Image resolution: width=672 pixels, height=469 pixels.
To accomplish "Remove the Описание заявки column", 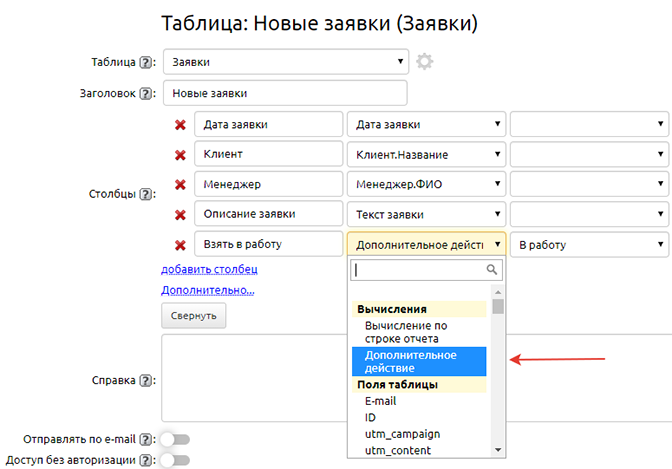I will click(x=180, y=215).
